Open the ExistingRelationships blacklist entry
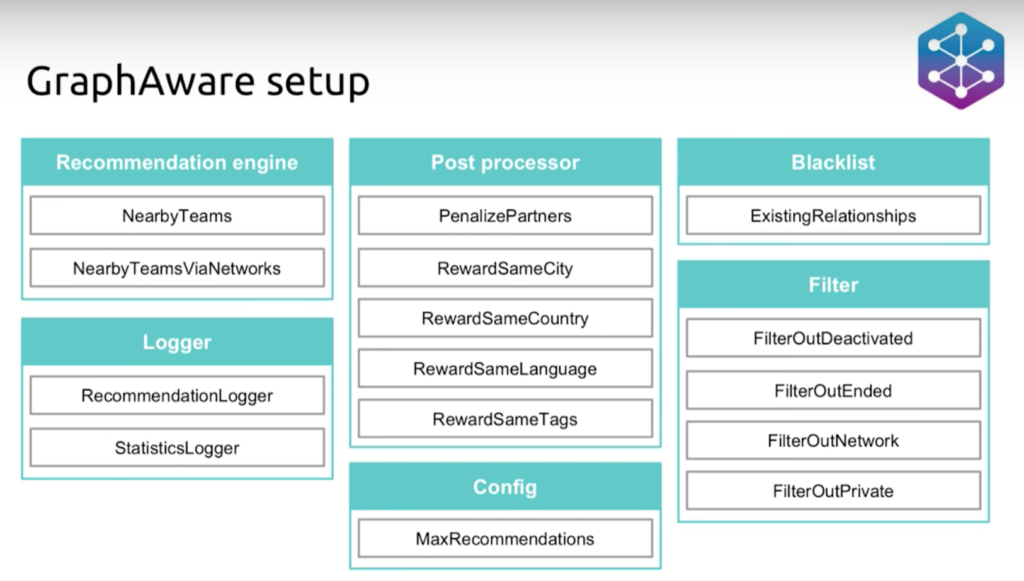Image resolution: width=1024 pixels, height=581 pixels. [x=833, y=215]
